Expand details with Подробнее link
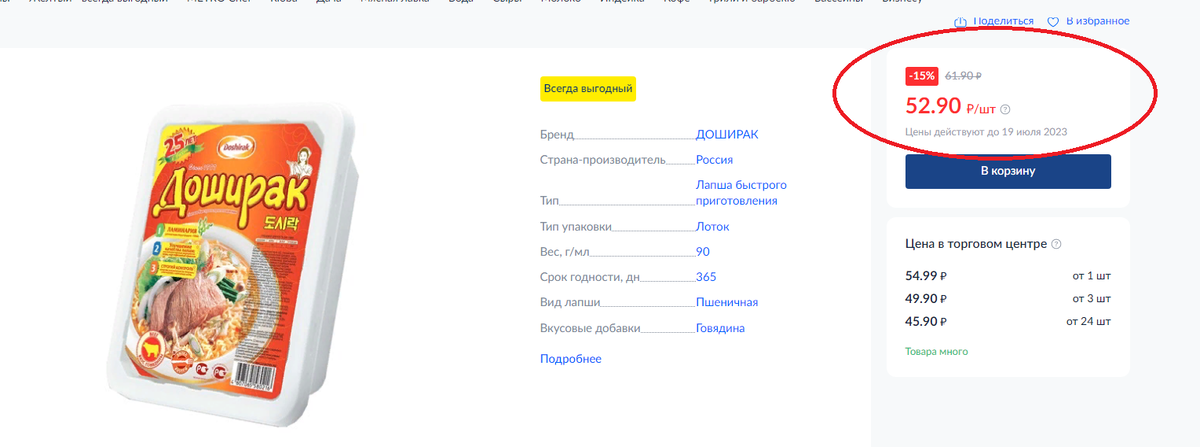The height and width of the screenshot is (447, 1200). click(x=571, y=359)
